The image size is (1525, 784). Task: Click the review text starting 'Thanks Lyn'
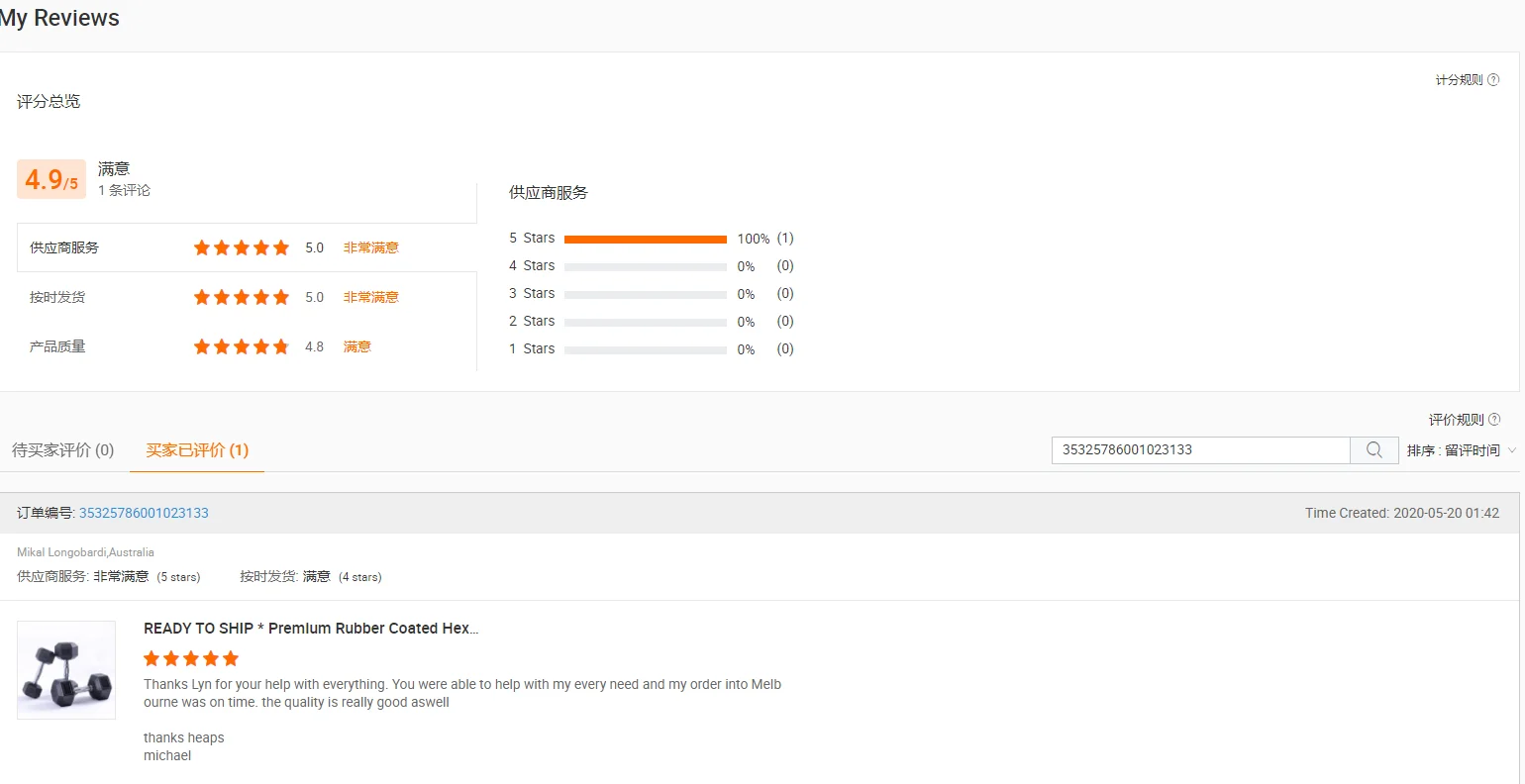[x=462, y=693]
